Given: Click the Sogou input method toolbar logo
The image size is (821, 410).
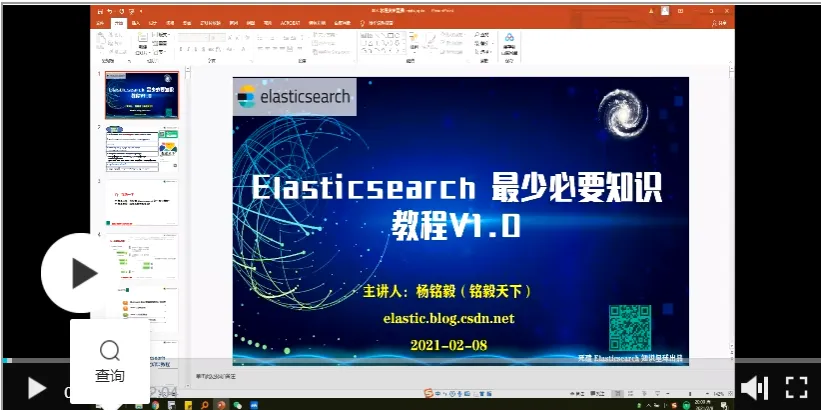Looking at the screenshot, I should click(x=429, y=393).
